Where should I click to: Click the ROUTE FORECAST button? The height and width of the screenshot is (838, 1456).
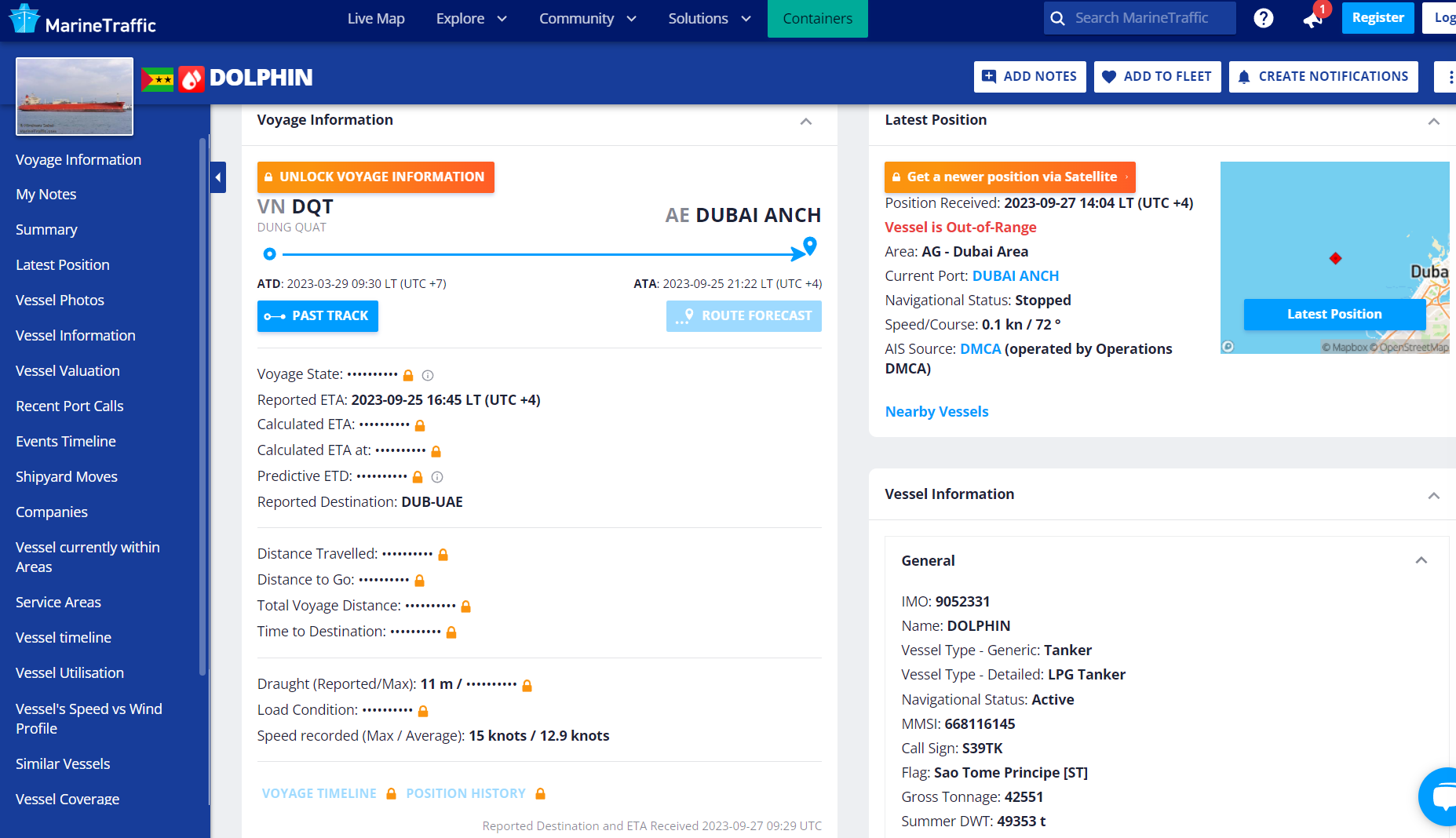tap(744, 316)
